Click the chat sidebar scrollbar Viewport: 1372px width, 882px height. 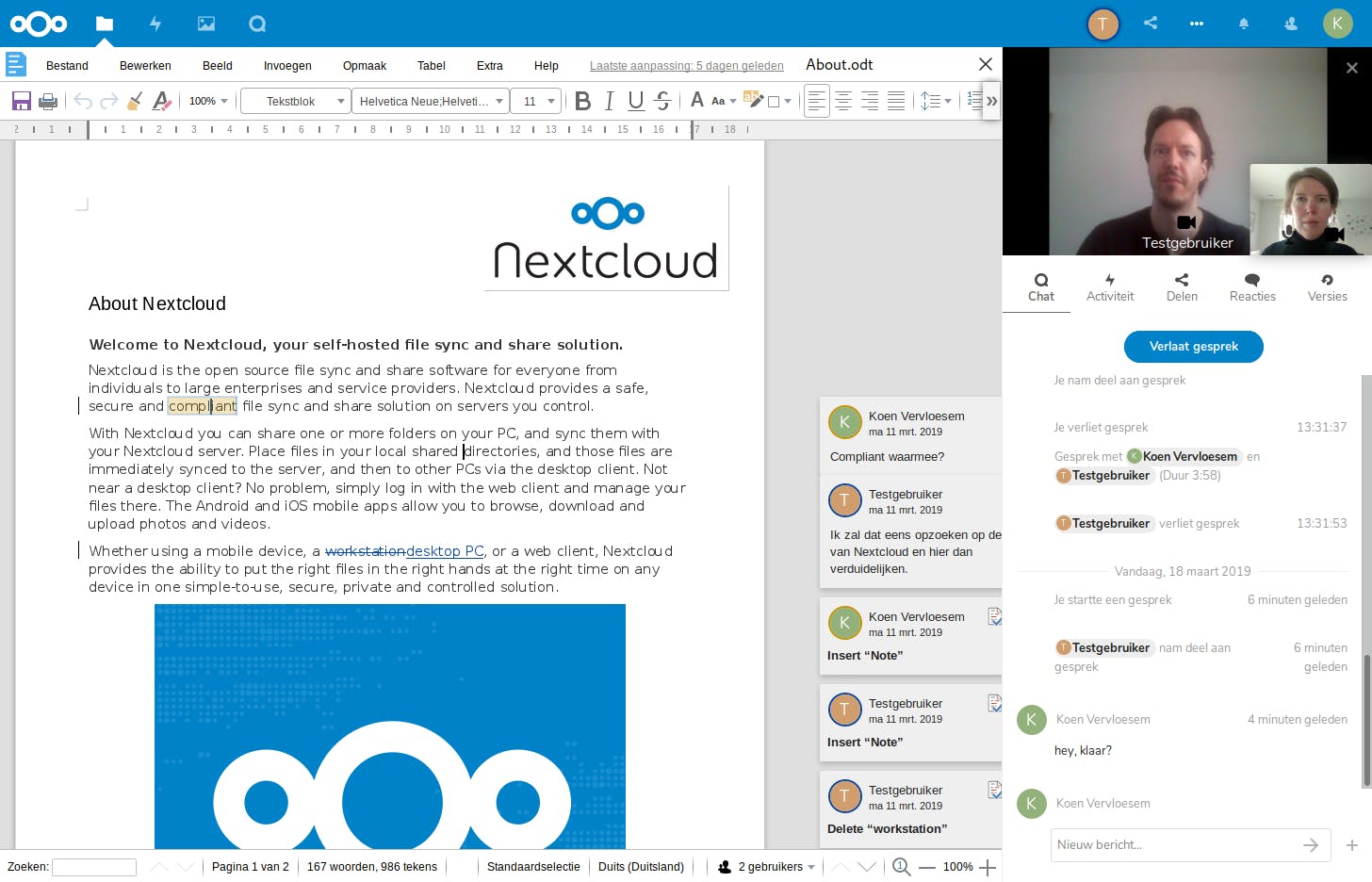coord(1366,721)
